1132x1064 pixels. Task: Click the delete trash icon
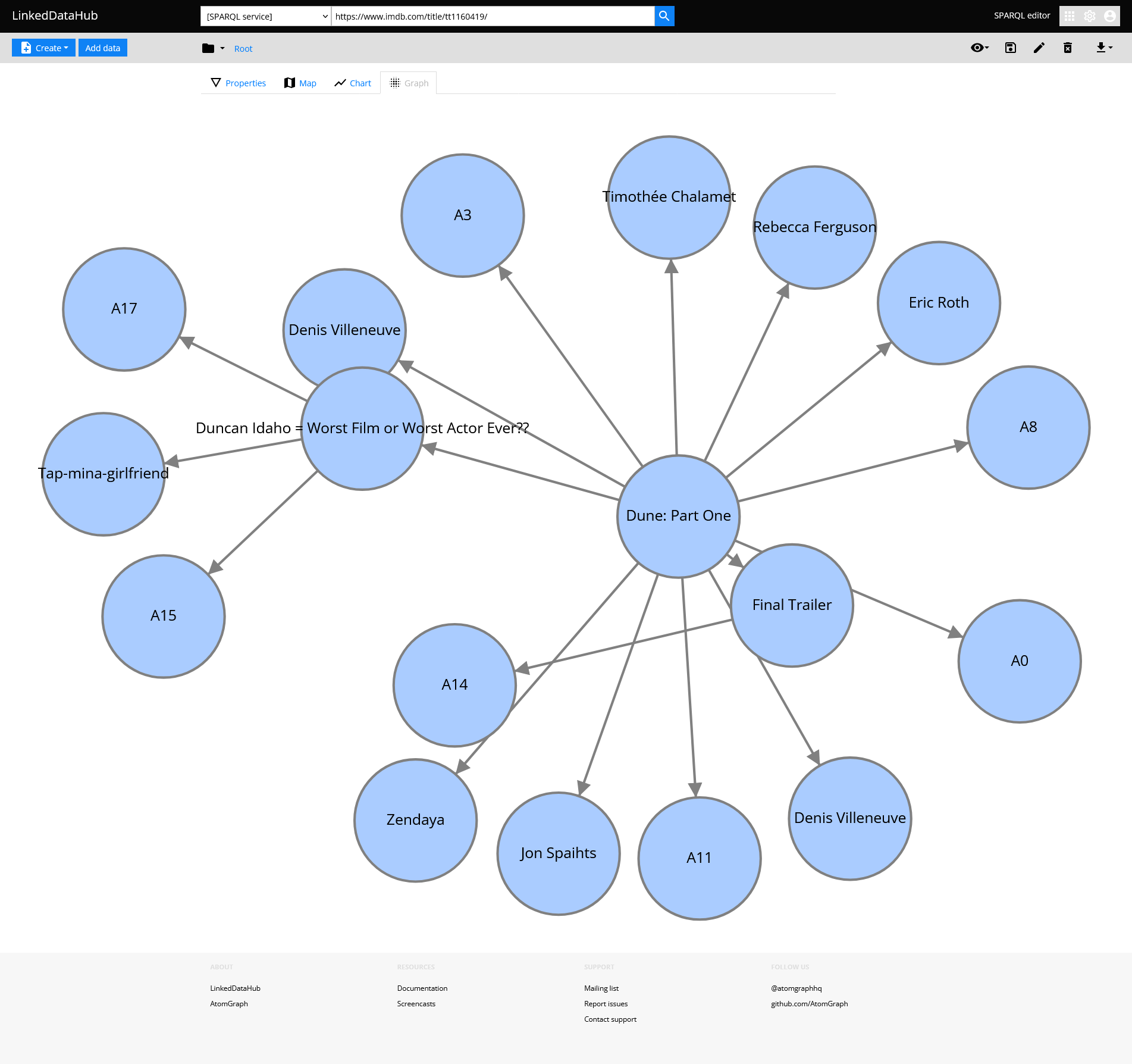[1068, 48]
